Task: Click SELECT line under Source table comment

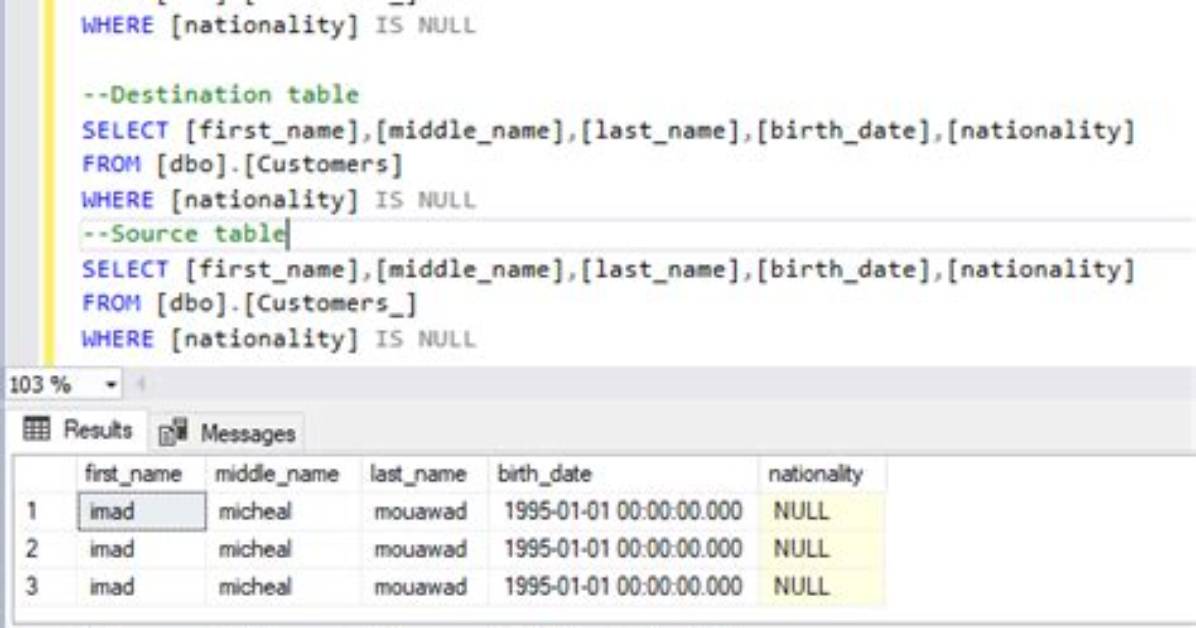Action: point(608,269)
